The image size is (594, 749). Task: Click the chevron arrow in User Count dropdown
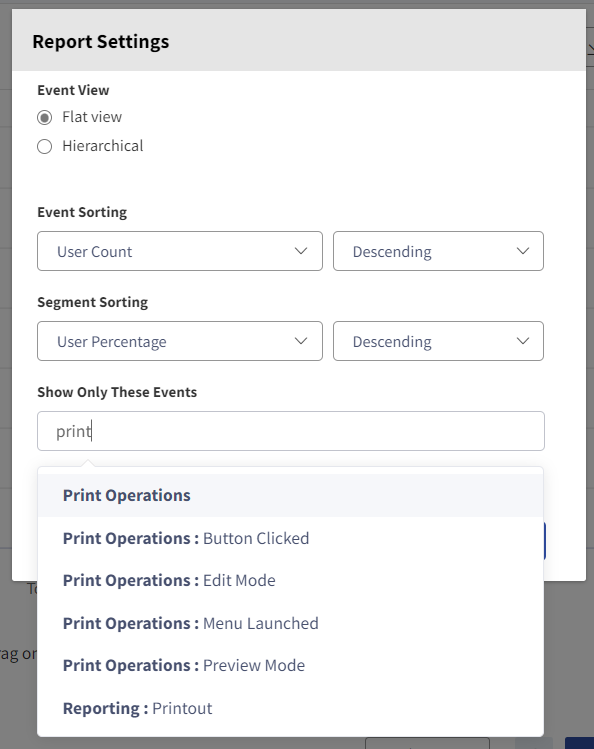(x=301, y=251)
